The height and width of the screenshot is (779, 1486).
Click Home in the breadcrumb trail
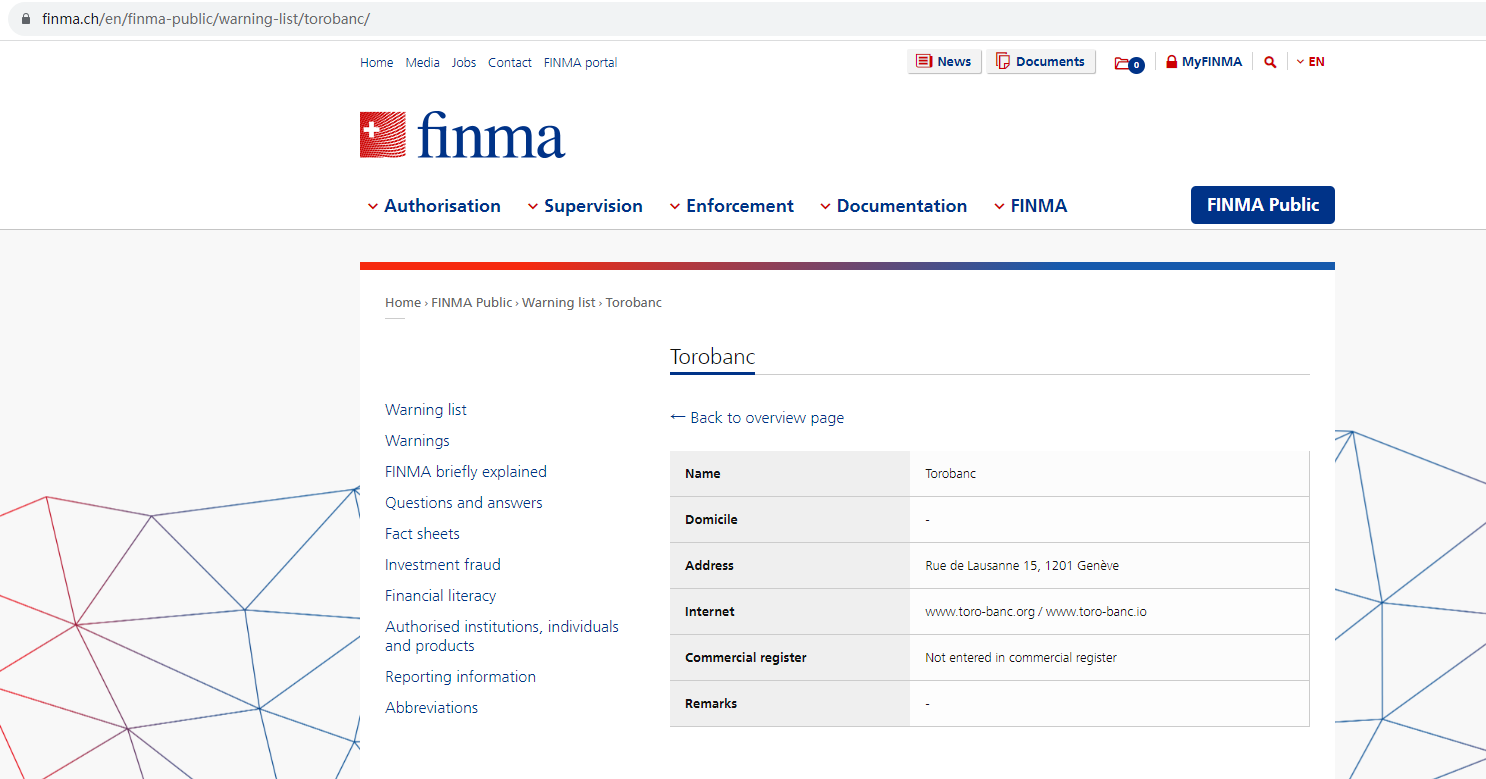pos(403,303)
